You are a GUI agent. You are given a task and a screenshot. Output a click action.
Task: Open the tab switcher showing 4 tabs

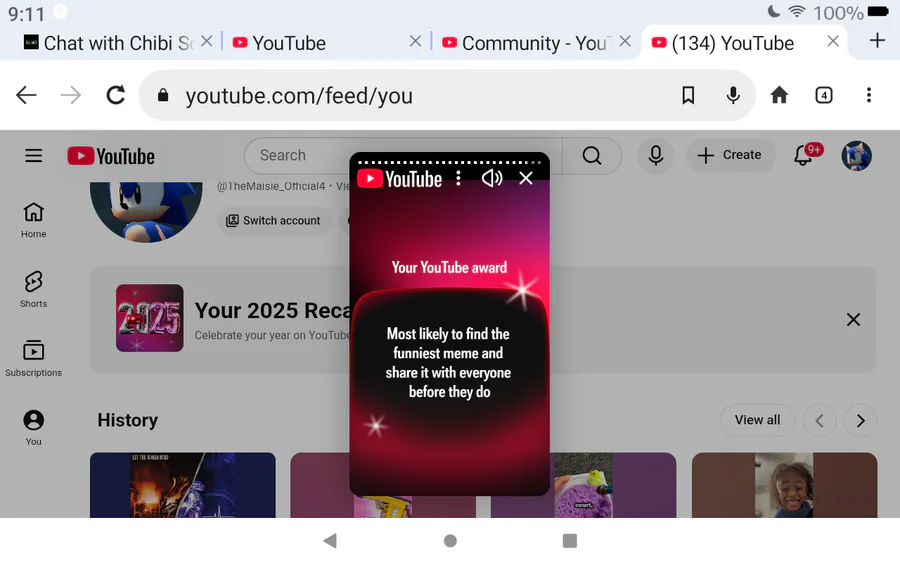click(x=824, y=95)
